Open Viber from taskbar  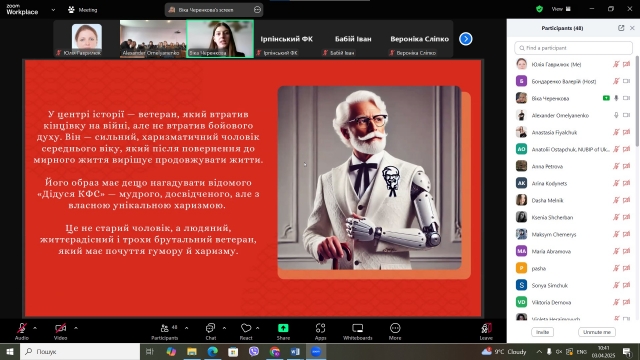254,351
